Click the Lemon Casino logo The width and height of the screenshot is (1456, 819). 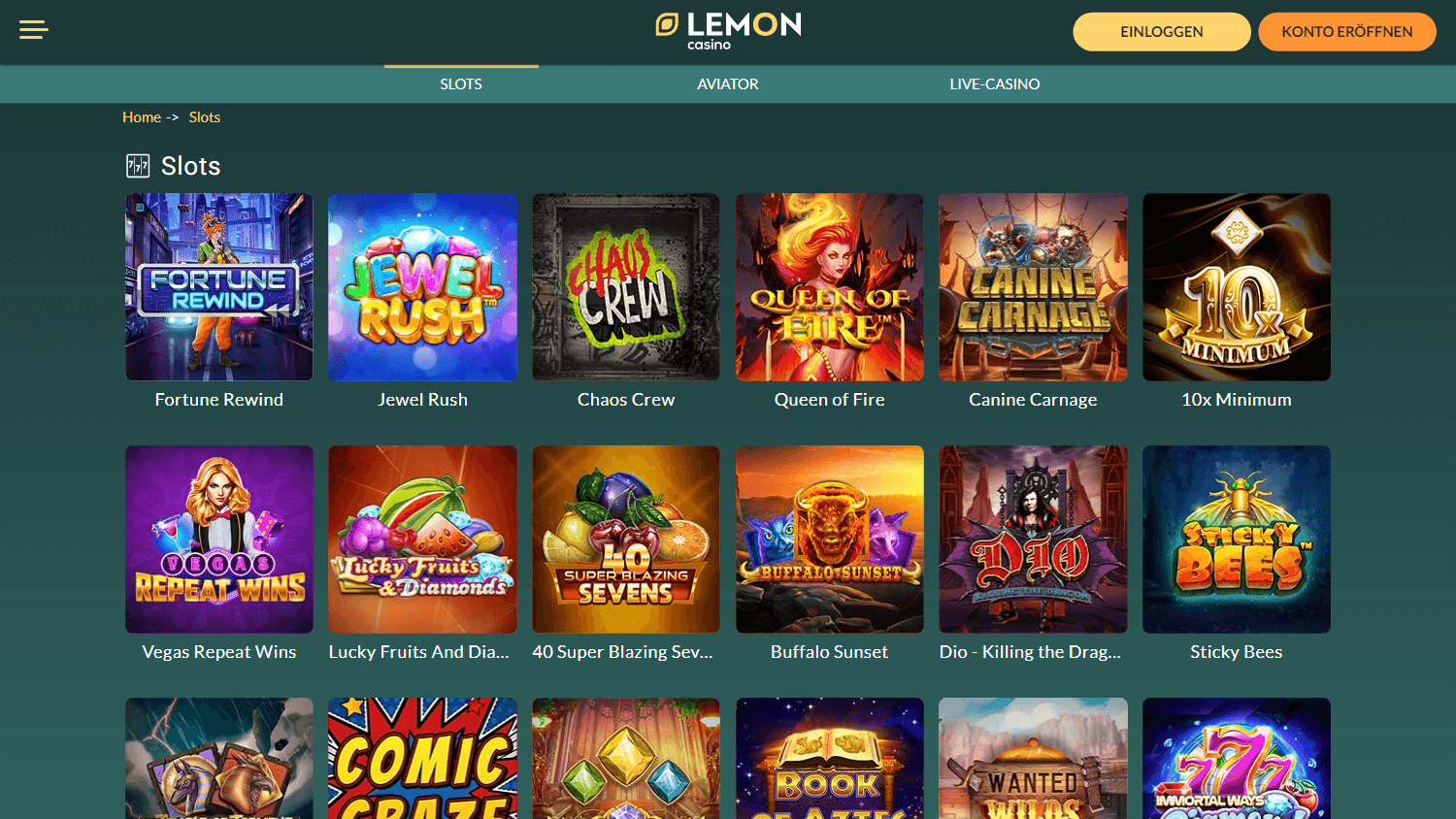(728, 31)
